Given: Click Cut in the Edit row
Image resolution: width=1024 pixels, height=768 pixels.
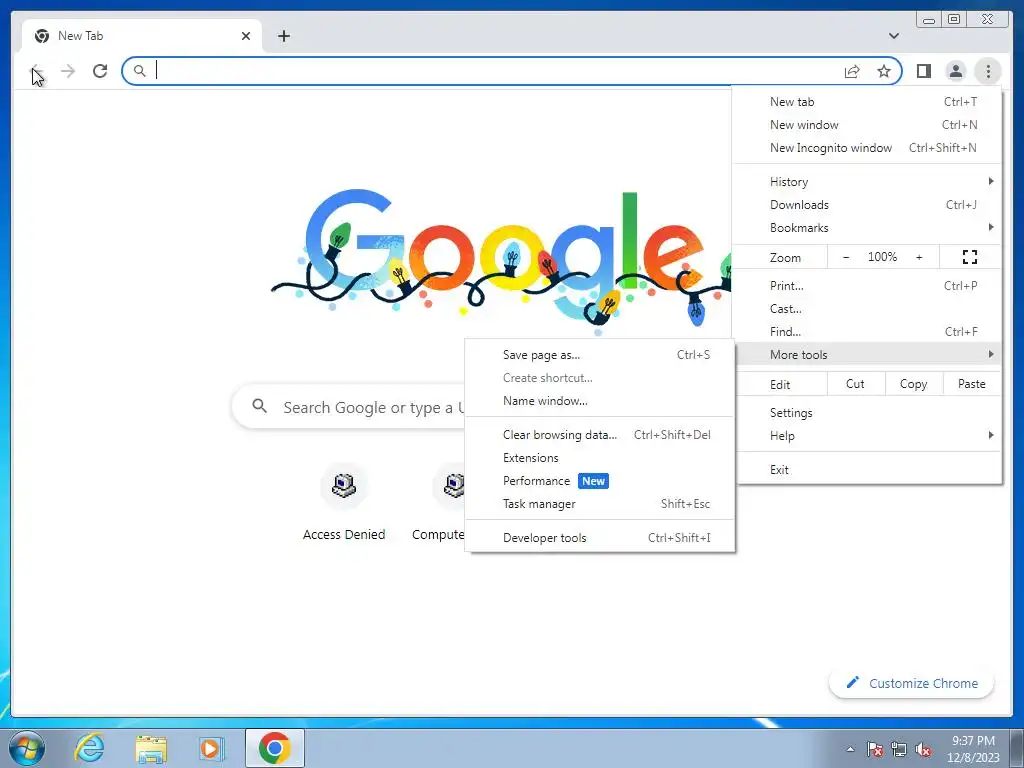Looking at the screenshot, I should [856, 384].
